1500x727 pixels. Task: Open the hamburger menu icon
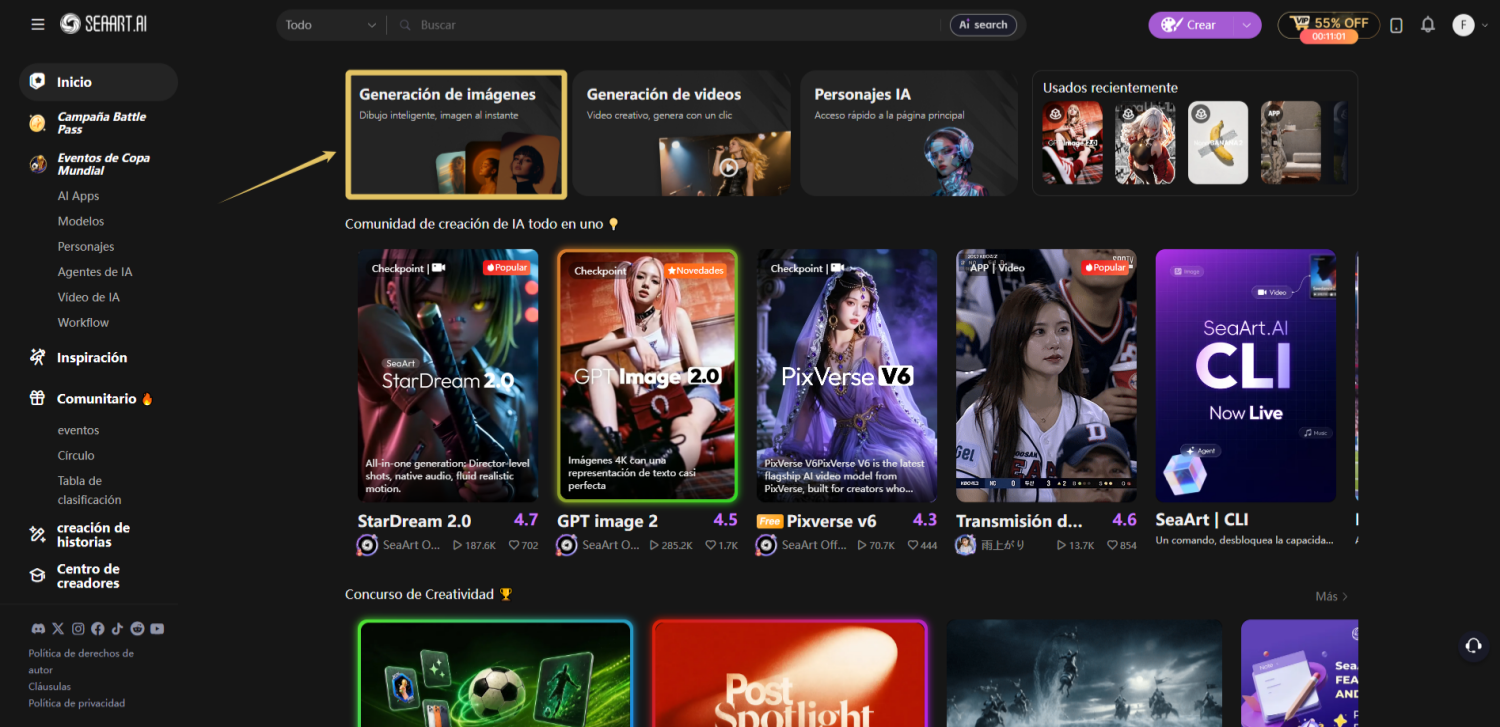click(38, 24)
